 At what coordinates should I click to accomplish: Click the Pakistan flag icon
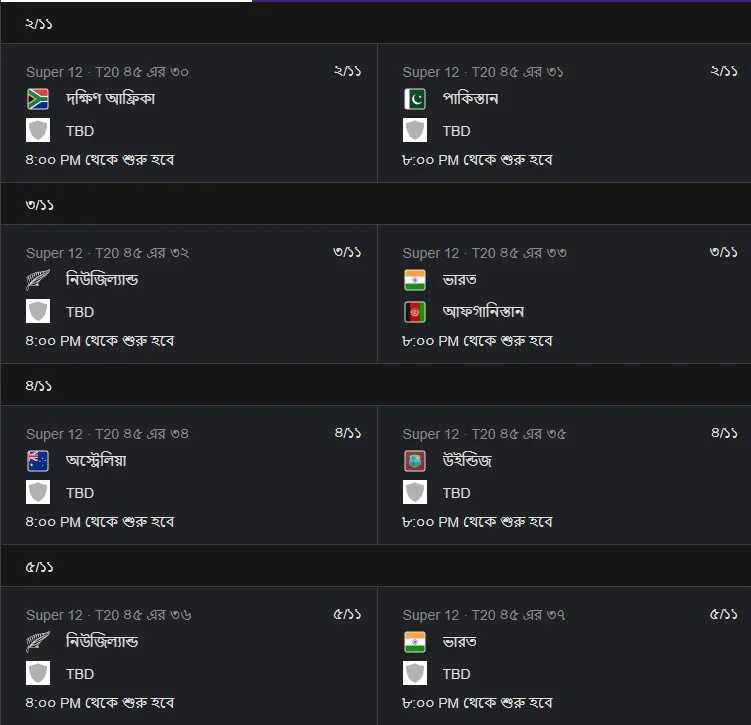pos(415,99)
